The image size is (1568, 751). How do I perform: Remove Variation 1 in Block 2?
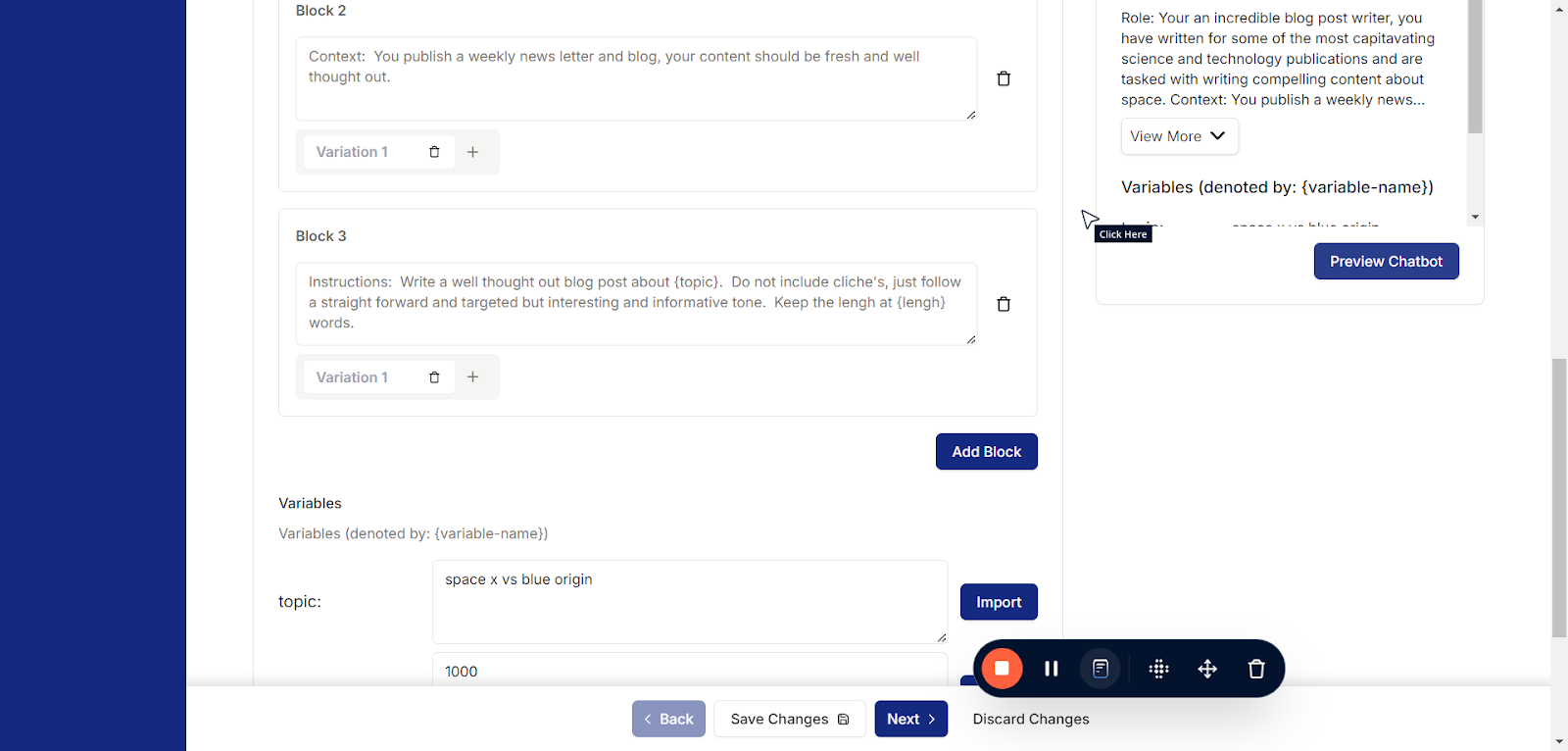[x=434, y=152]
